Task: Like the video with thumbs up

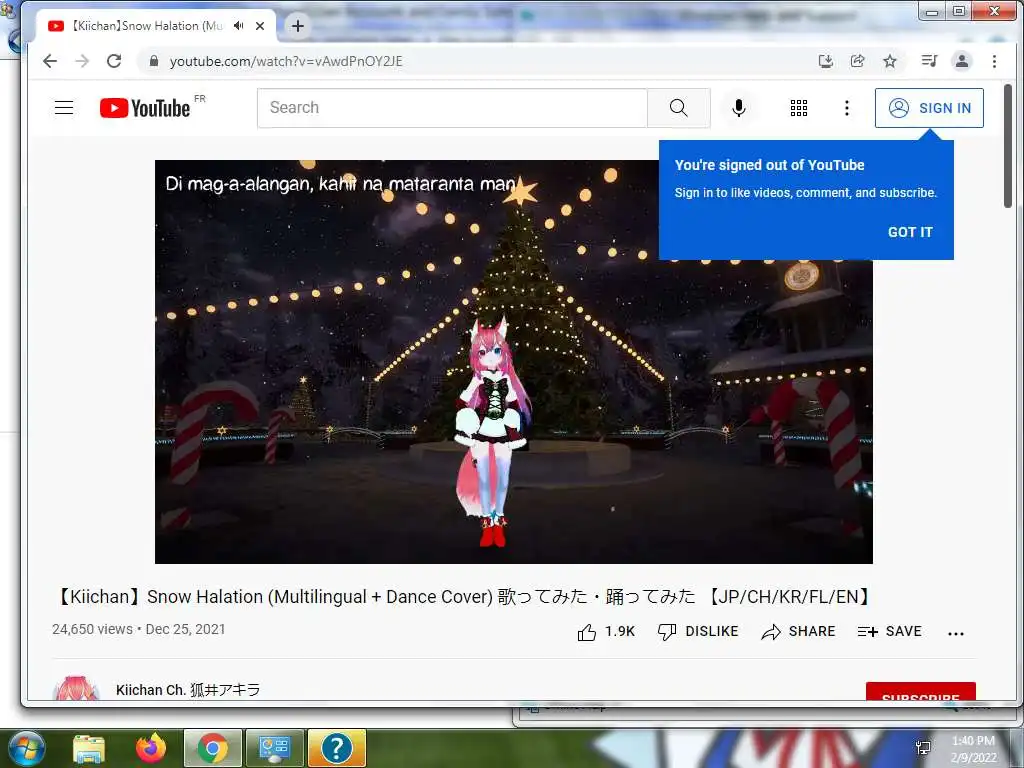Action: (x=605, y=632)
